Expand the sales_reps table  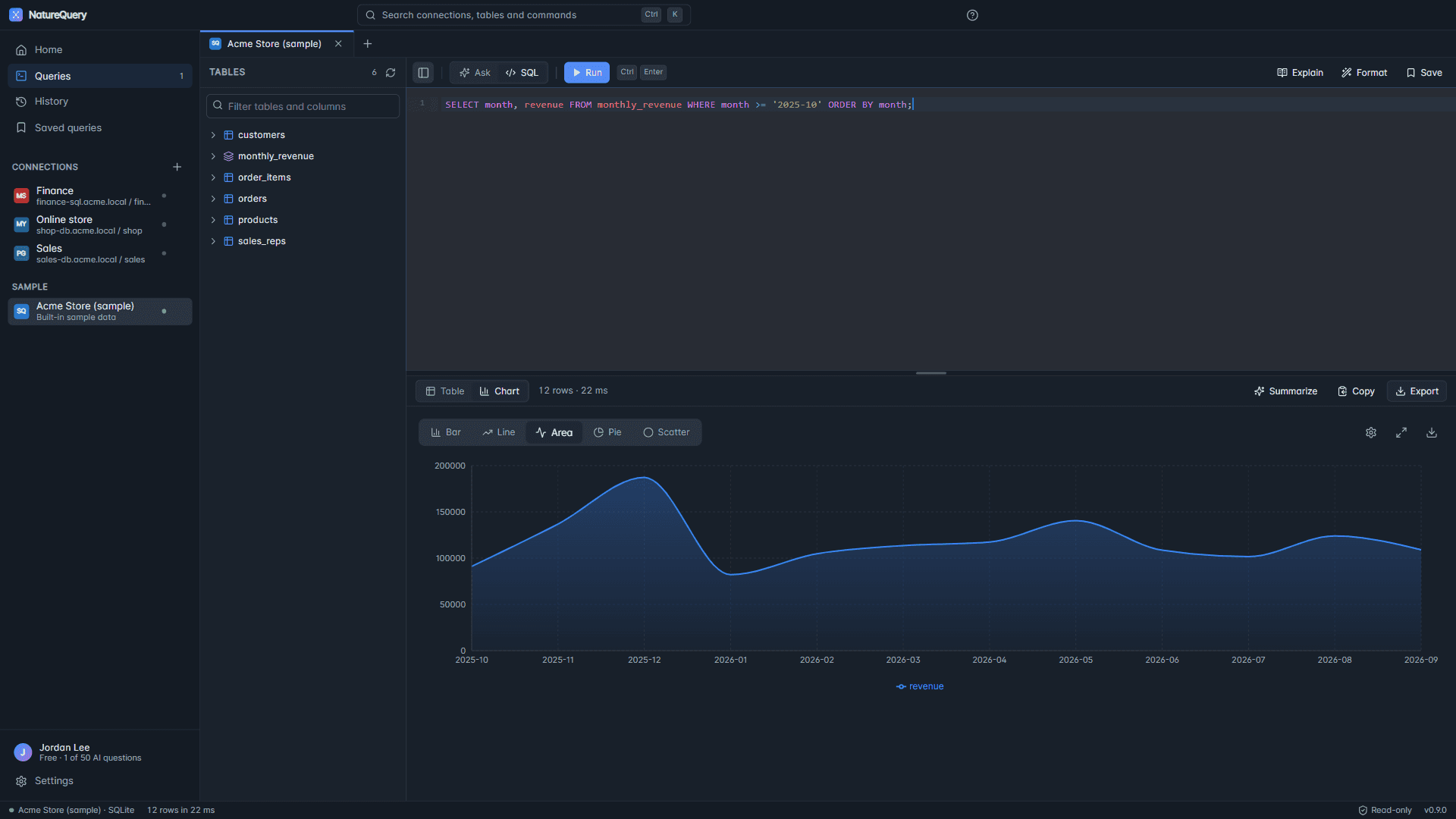click(x=213, y=241)
